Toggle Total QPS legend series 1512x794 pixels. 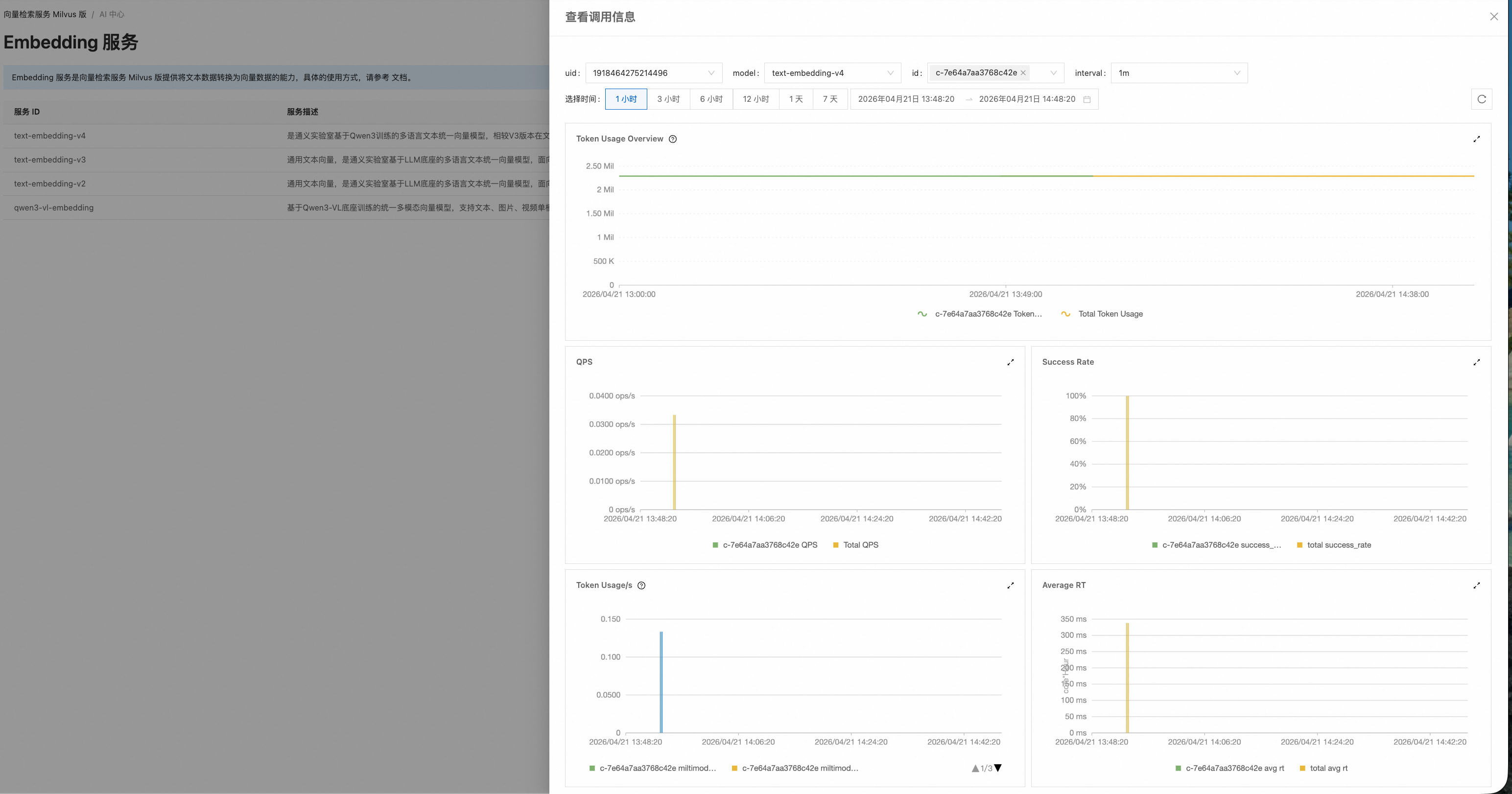856,545
